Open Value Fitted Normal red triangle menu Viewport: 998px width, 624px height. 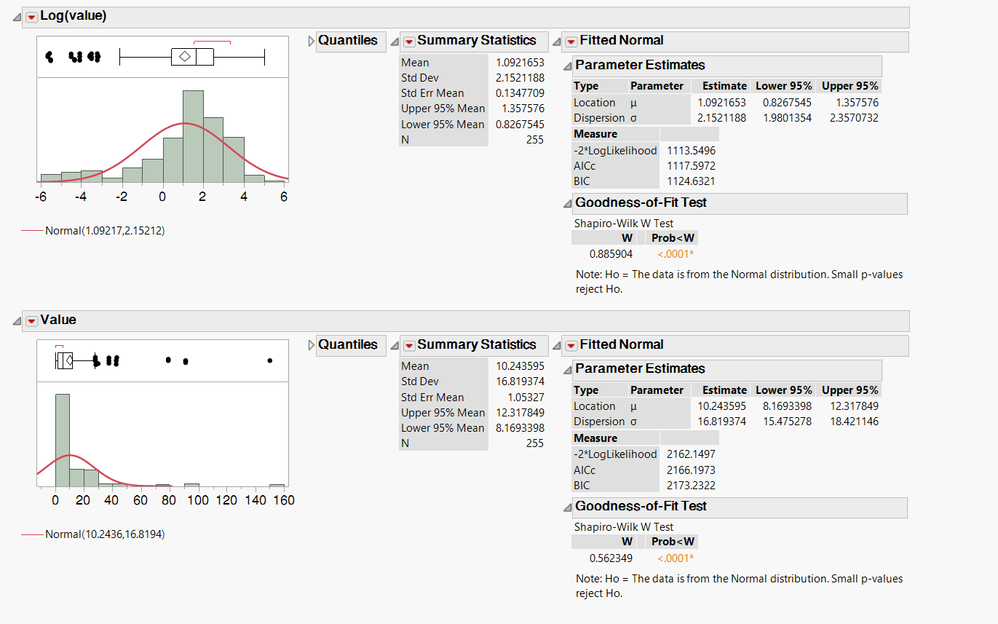click(571, 346)
